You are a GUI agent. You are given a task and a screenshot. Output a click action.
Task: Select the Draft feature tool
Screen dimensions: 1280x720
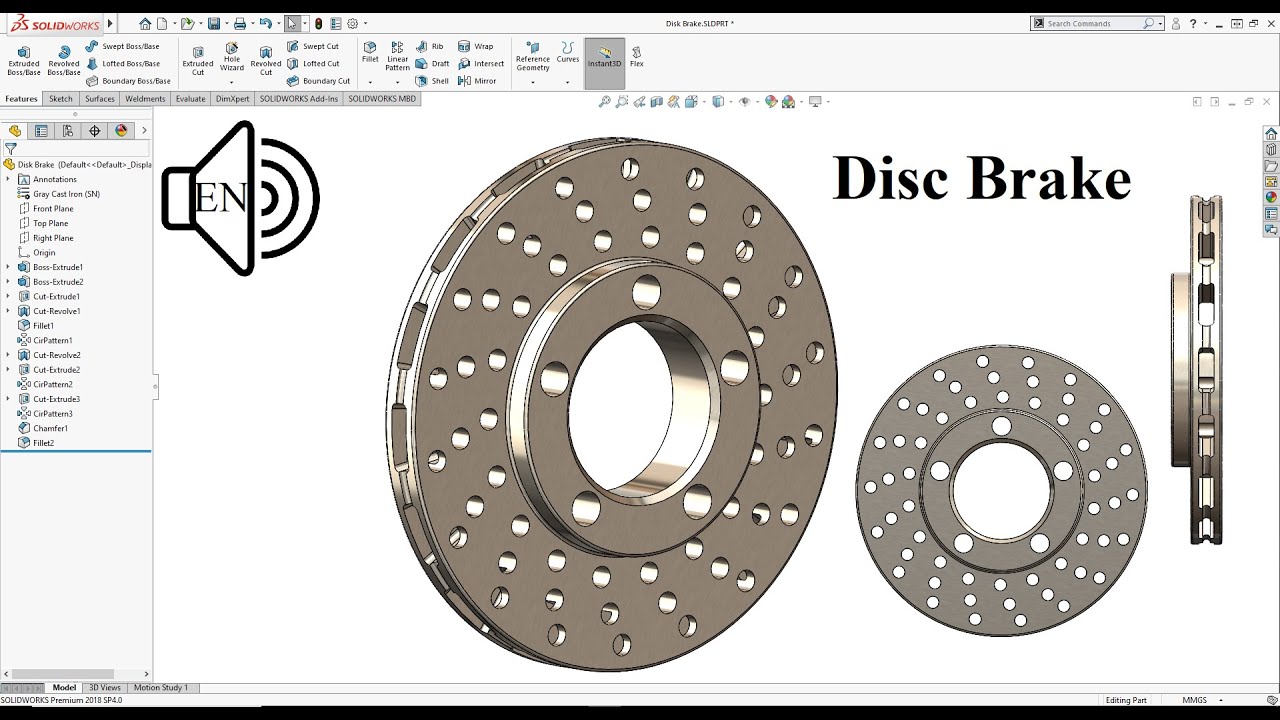(432, 63)
